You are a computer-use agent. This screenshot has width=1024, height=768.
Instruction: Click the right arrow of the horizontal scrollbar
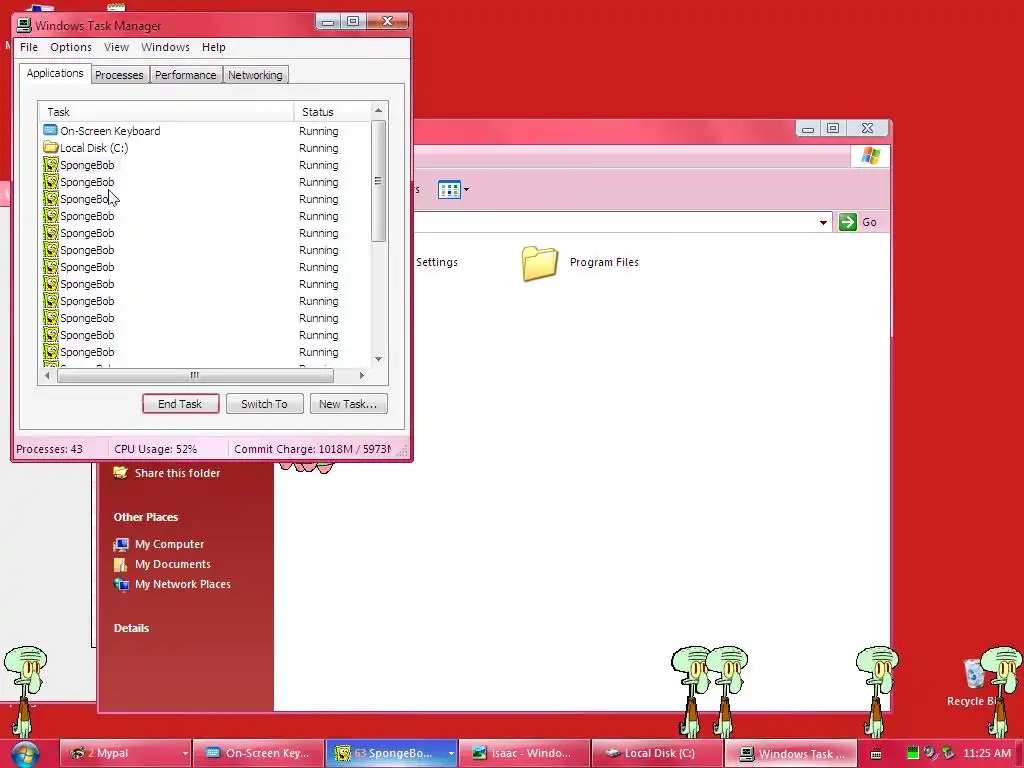click(x=362, y=376)
